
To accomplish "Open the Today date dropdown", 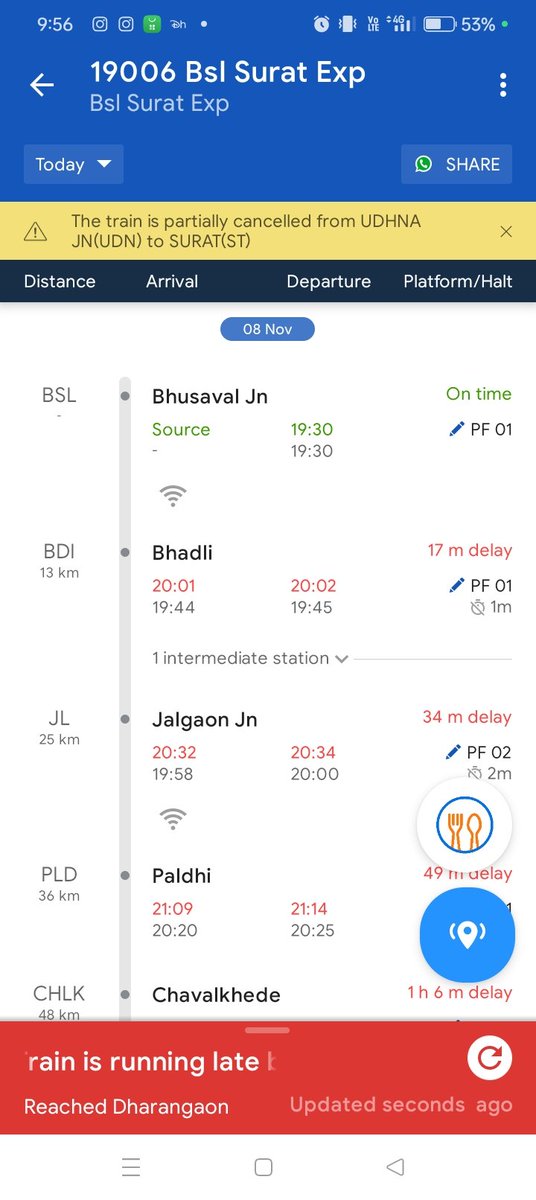I will (74, 164).
